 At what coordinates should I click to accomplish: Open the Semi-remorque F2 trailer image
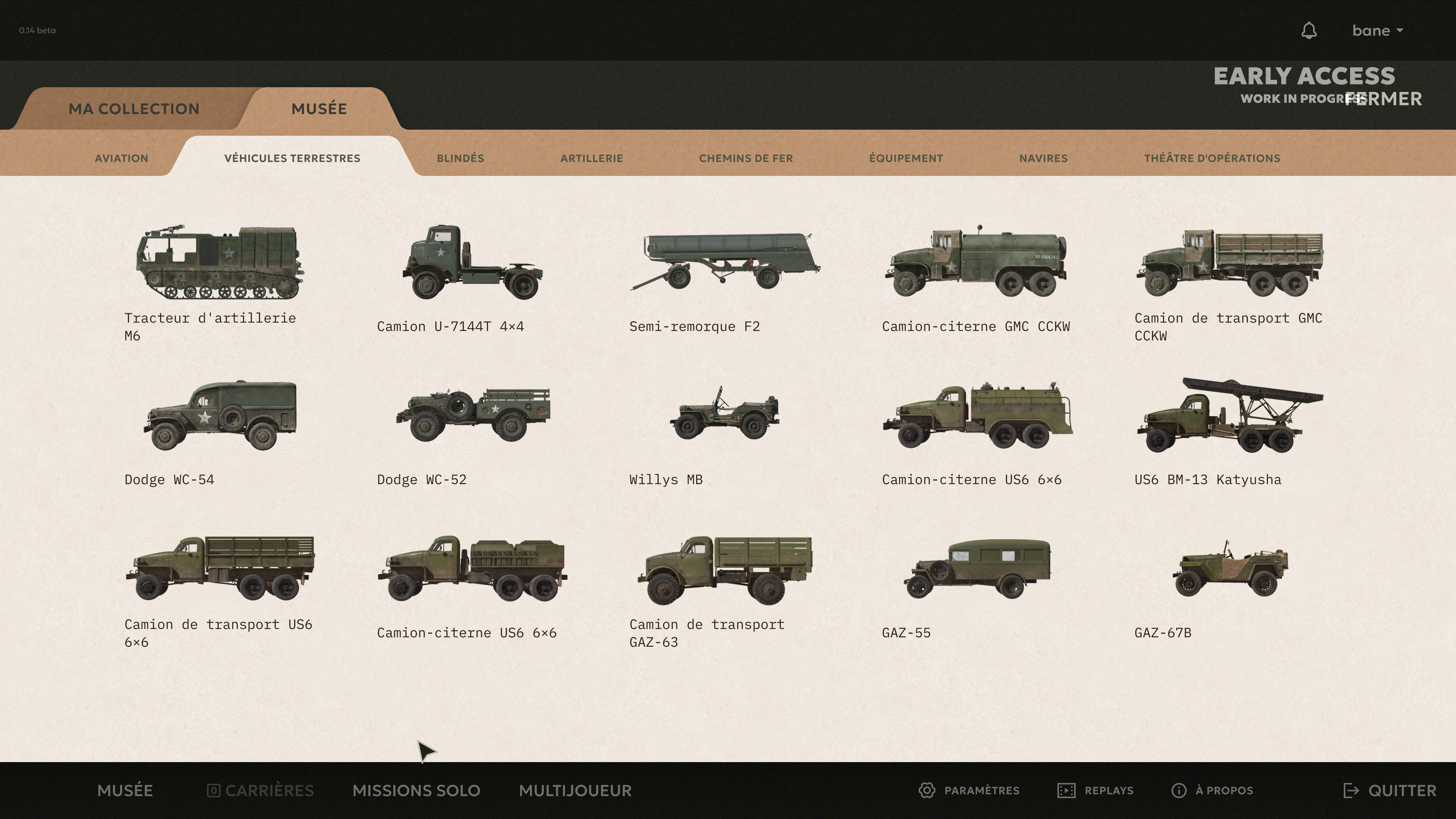(725, 261)
